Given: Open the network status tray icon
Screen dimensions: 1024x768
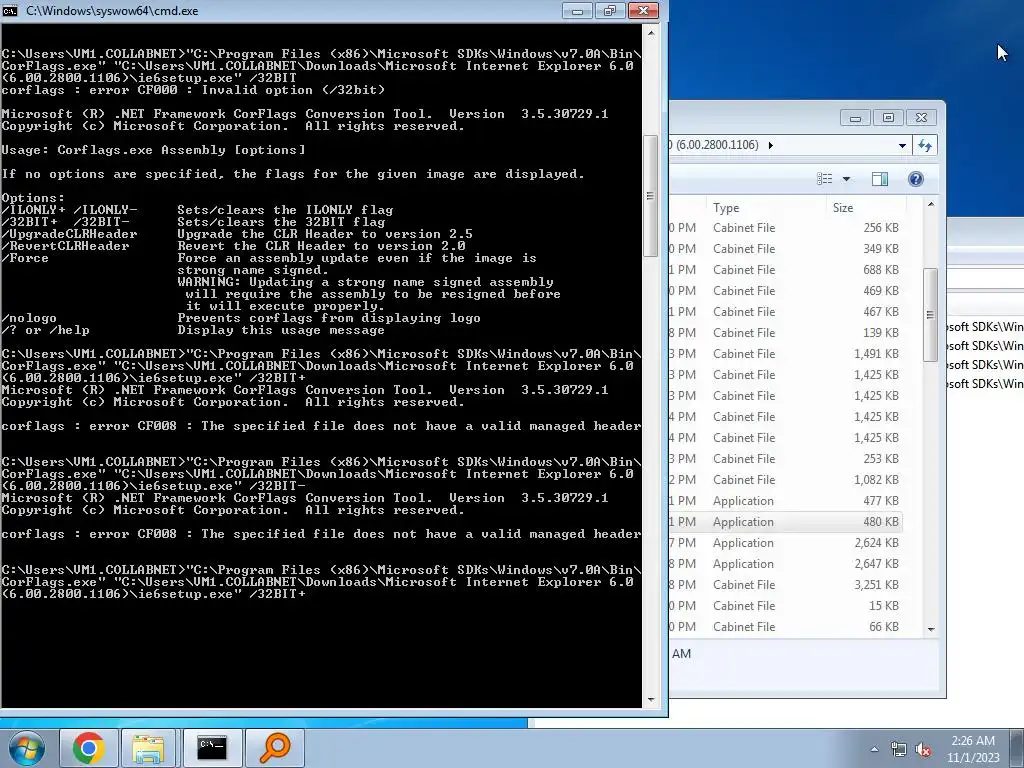Looking at the screenshot, I should 899,749.
